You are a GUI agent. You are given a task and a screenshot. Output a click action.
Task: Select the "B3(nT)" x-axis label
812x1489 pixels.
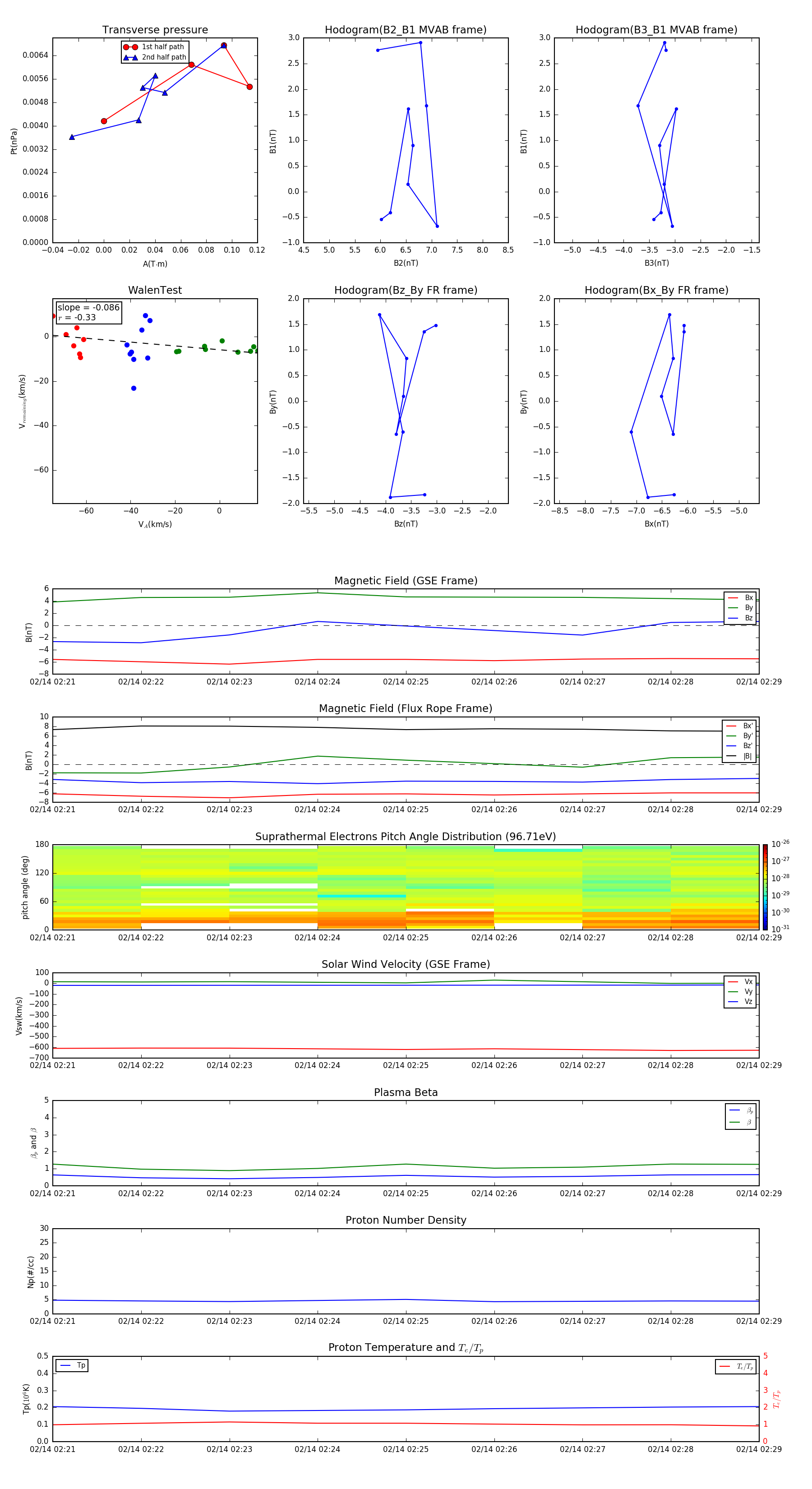click(656, 263)
